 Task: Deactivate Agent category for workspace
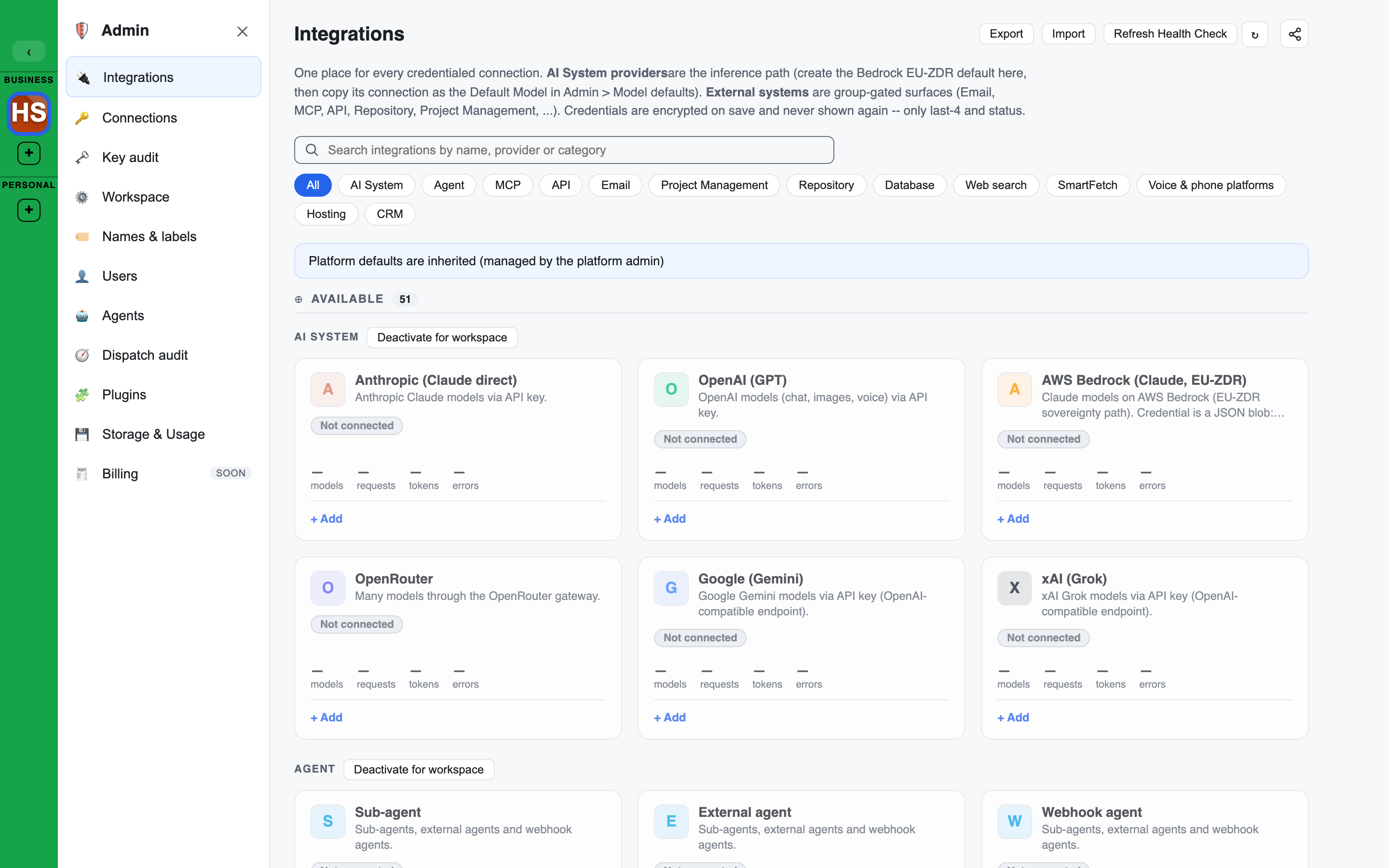(419, 769)
